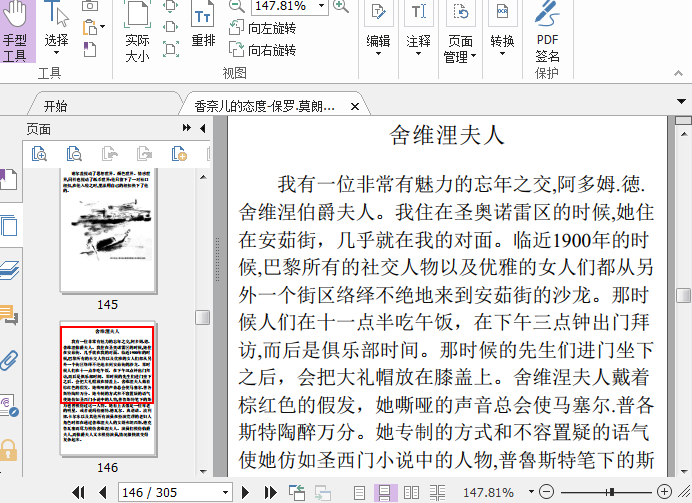Expand the clipboard dropdown arrow

[102, 27]
